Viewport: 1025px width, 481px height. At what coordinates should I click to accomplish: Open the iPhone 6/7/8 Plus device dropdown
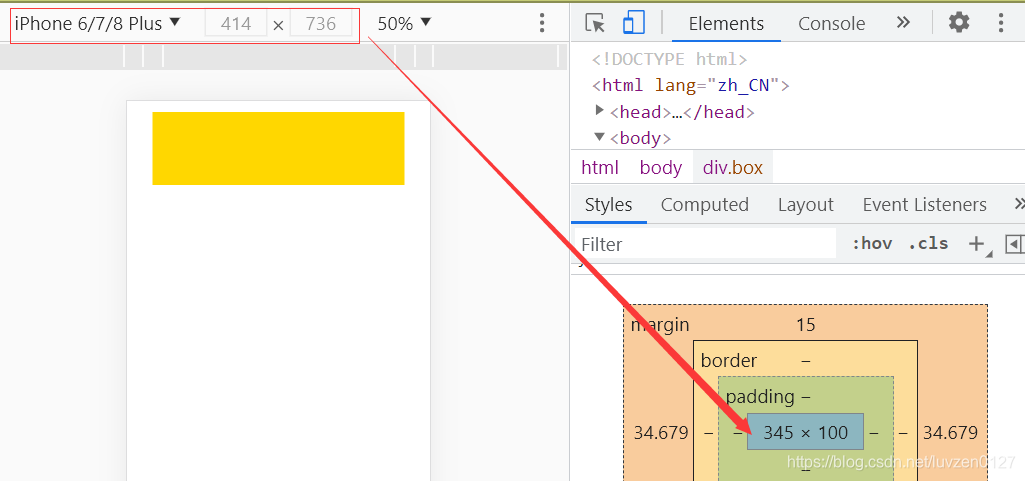[97, 24]
